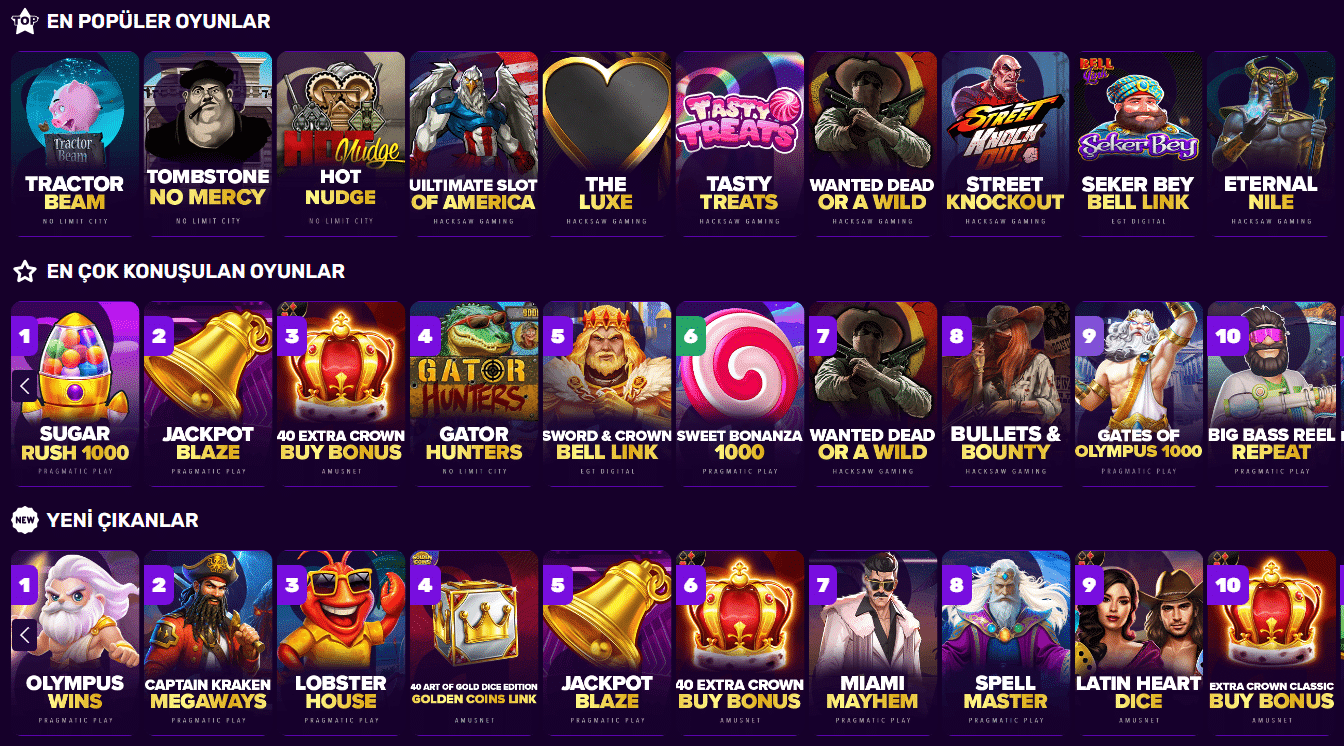The width and height of the screenshot is (1344, 746).
Task: Open Ultimate Slot of America
Action: pyautogui.click(x=474, y=144)
